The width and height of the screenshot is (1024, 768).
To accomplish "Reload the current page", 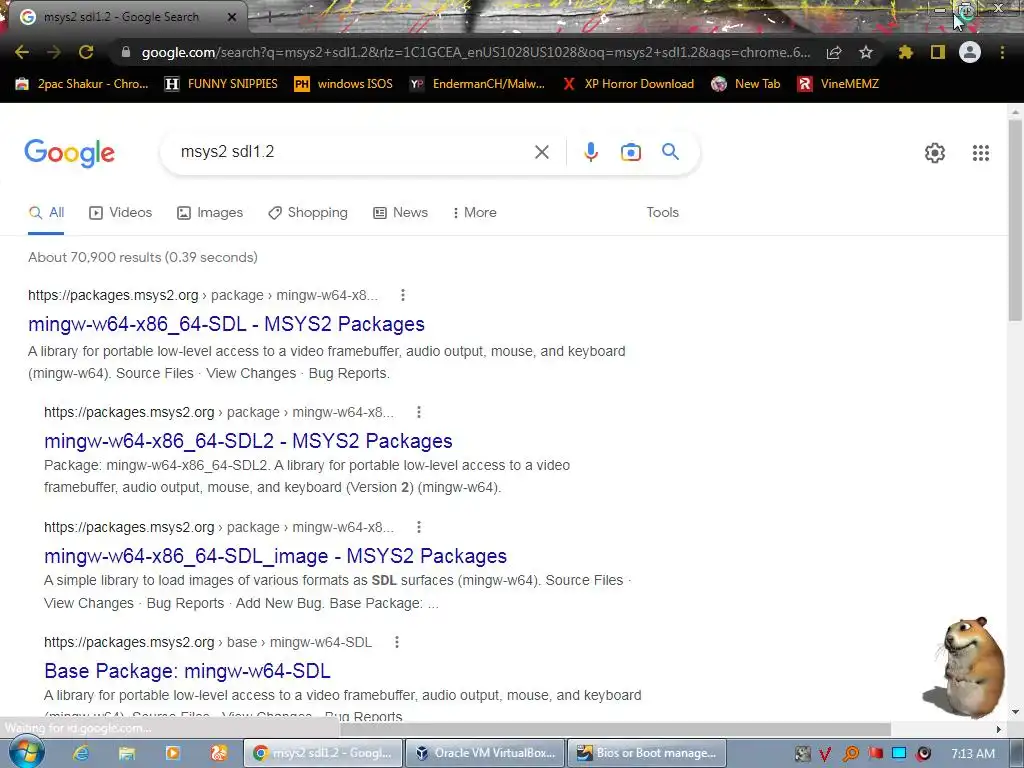I will tap(86, 52).
